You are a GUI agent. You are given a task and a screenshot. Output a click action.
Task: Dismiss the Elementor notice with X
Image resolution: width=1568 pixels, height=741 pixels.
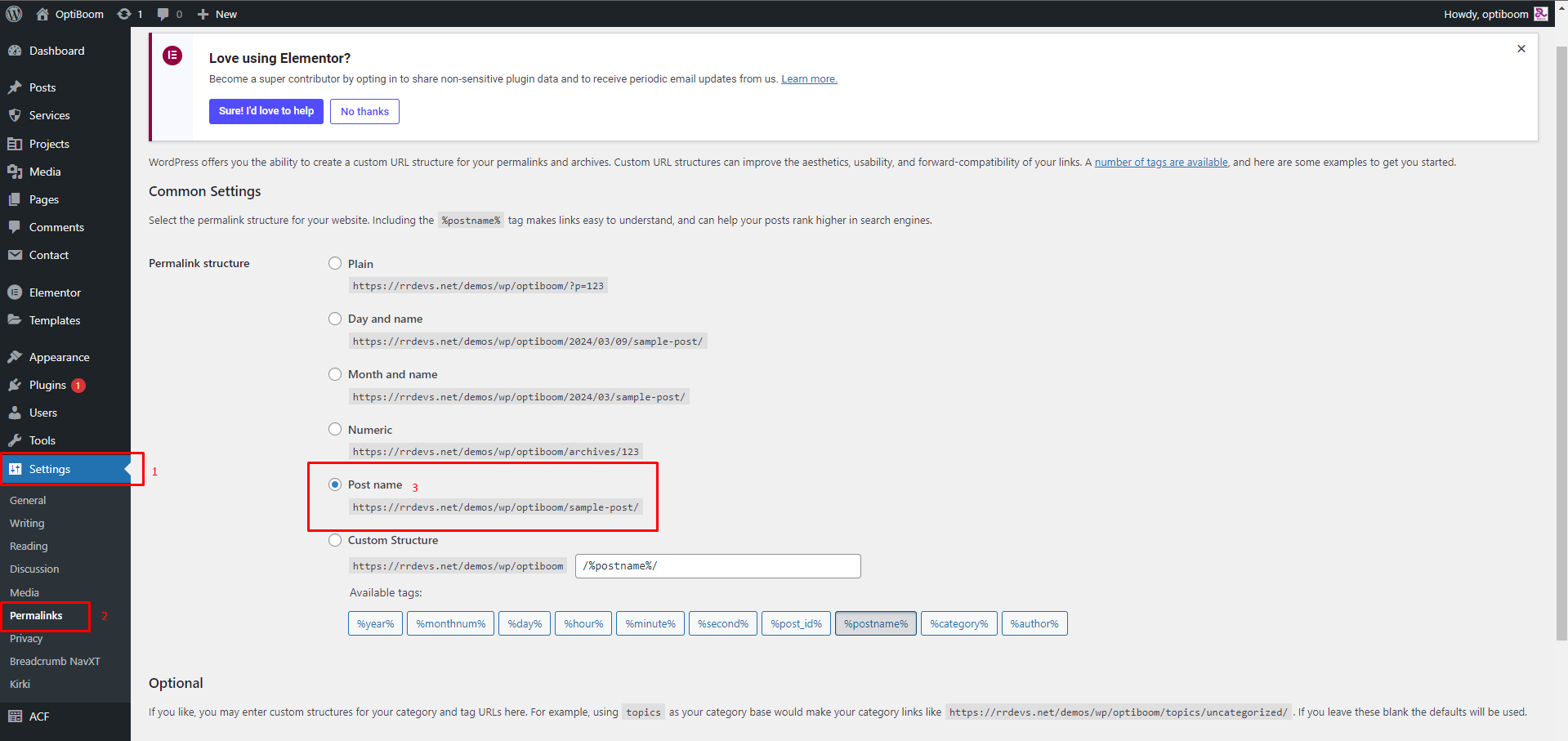[1521, 49]
